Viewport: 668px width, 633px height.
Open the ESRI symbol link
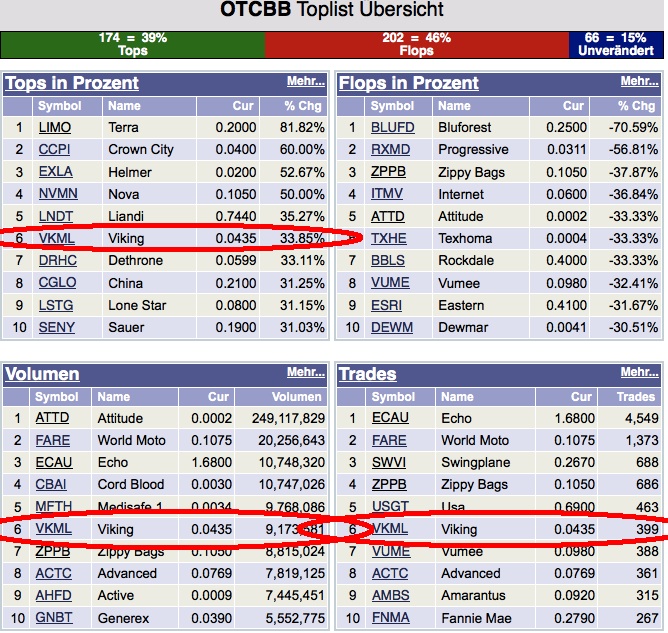pyautogui.click(x=386, y=305)
